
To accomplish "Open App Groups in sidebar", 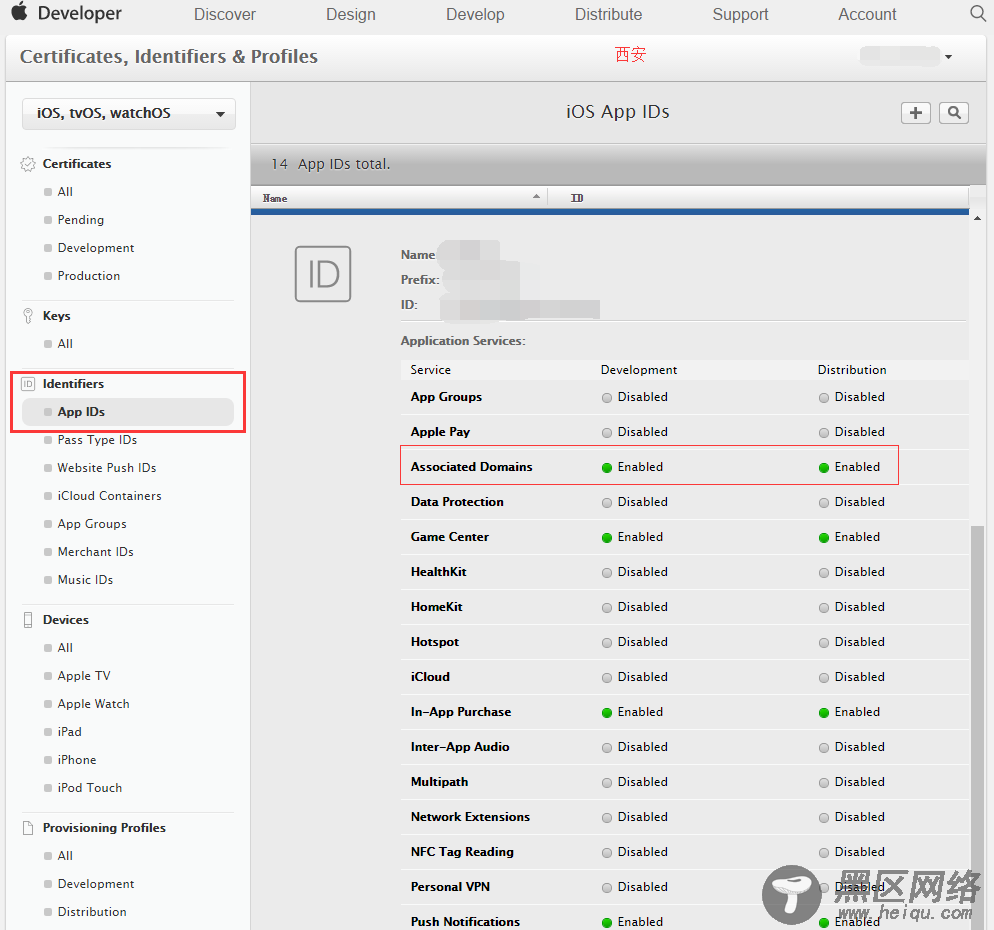I will 92,524.
